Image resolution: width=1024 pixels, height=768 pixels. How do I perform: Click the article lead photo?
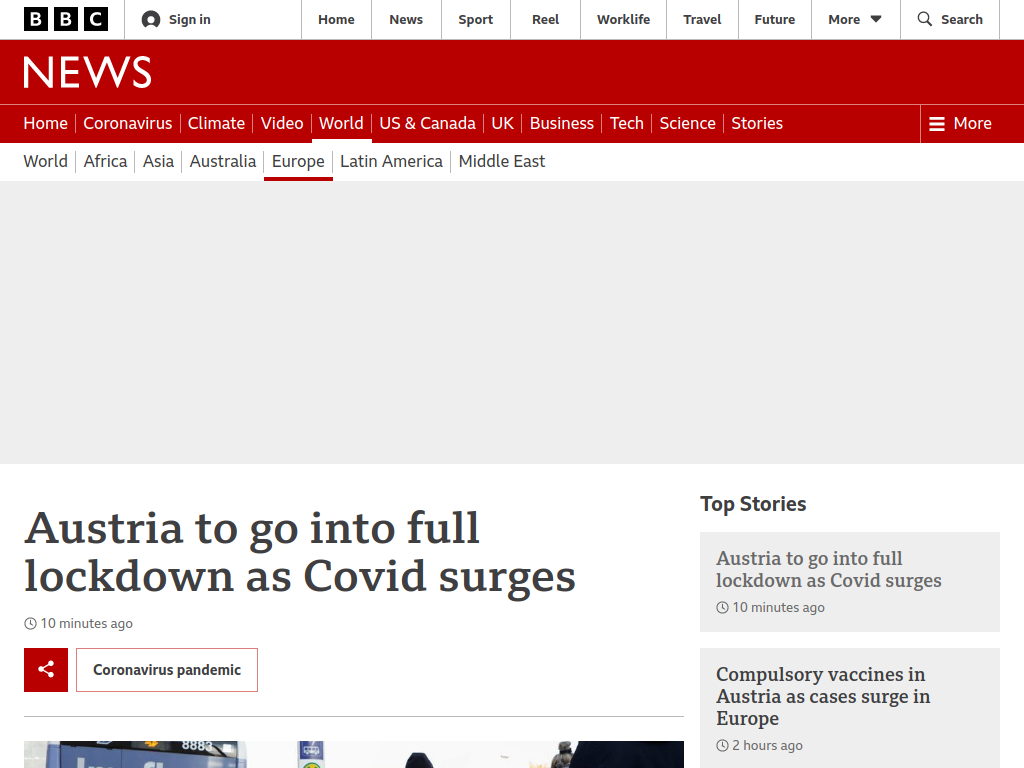point(354,754)
